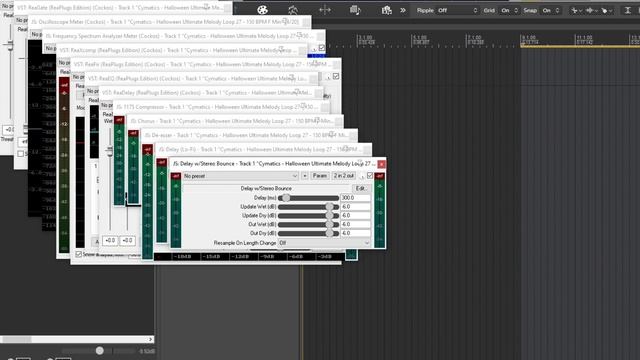Screen dimensions: 640x360
Task: Click the Update Dry (dB) slider
Action: pos(309,216)
